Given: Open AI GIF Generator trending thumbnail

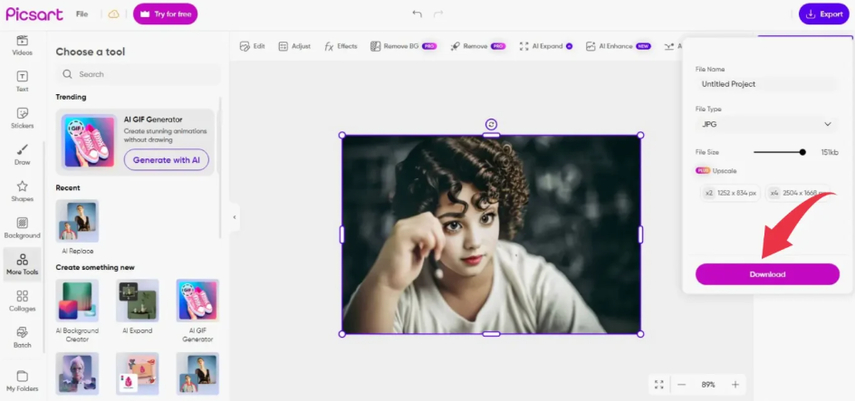Looking at the screenshot, I should pyautogui.click(x=88, y=141).
